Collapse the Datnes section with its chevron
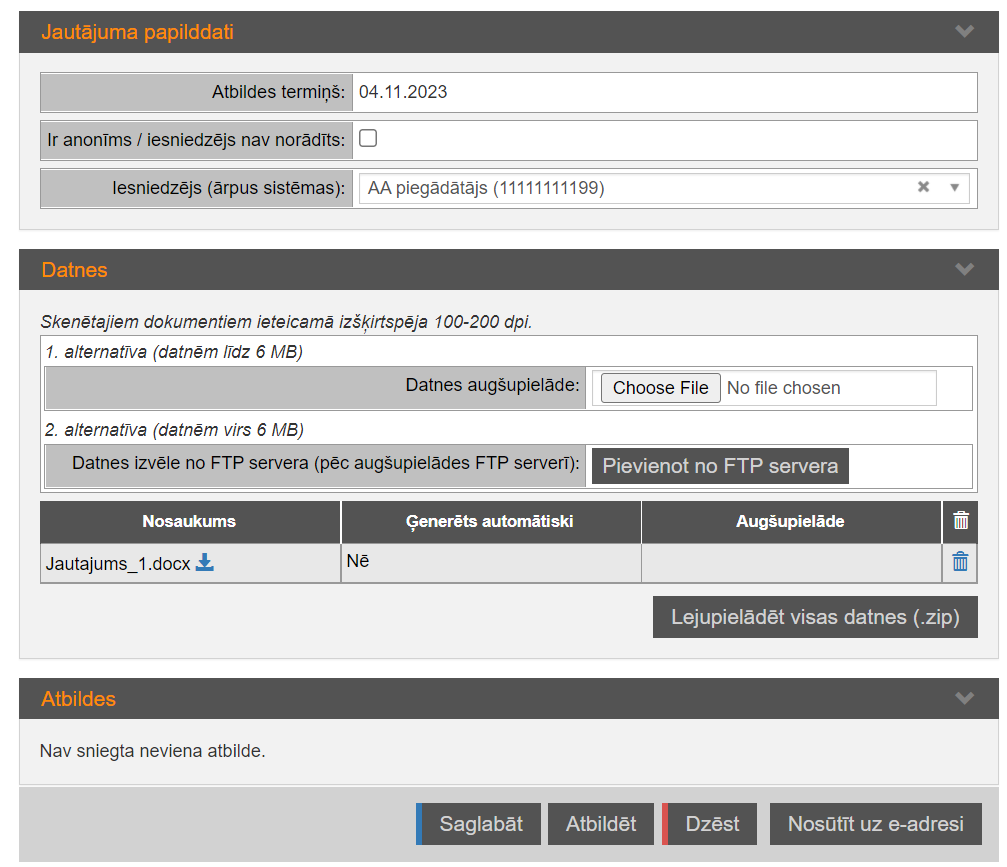Screen dimensions: 1007x867 (x=964, y=270)
